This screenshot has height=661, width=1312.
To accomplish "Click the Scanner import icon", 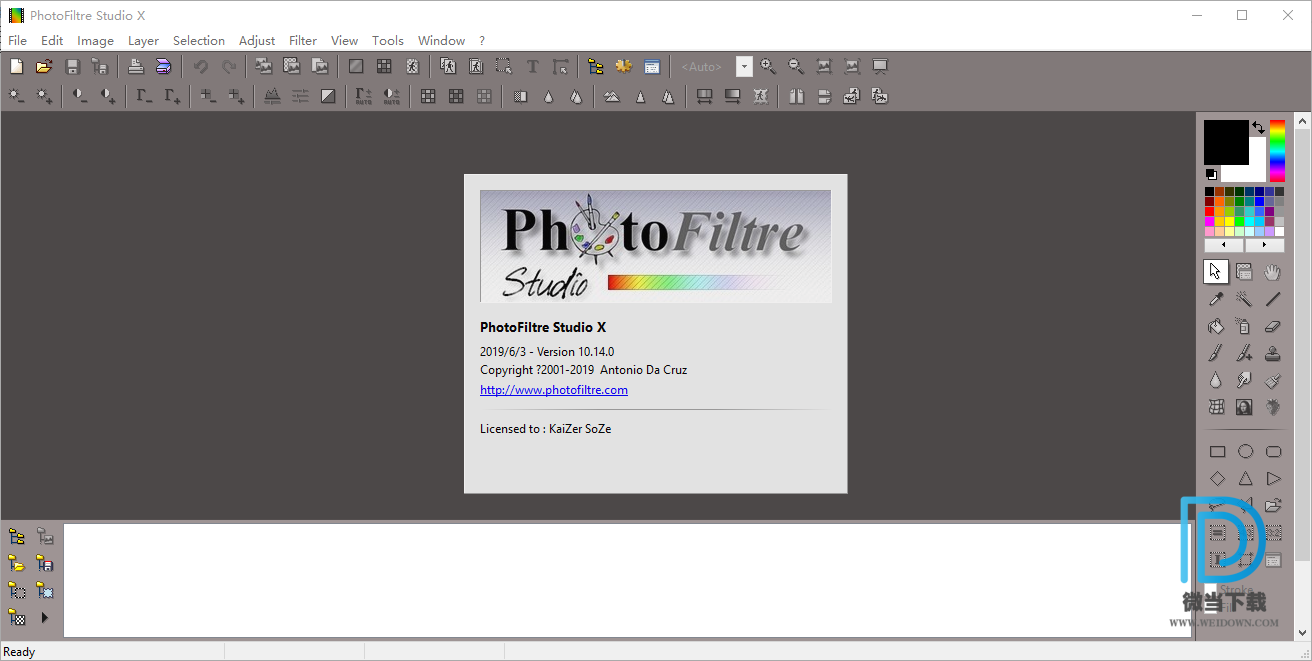I will pos(164,67).
